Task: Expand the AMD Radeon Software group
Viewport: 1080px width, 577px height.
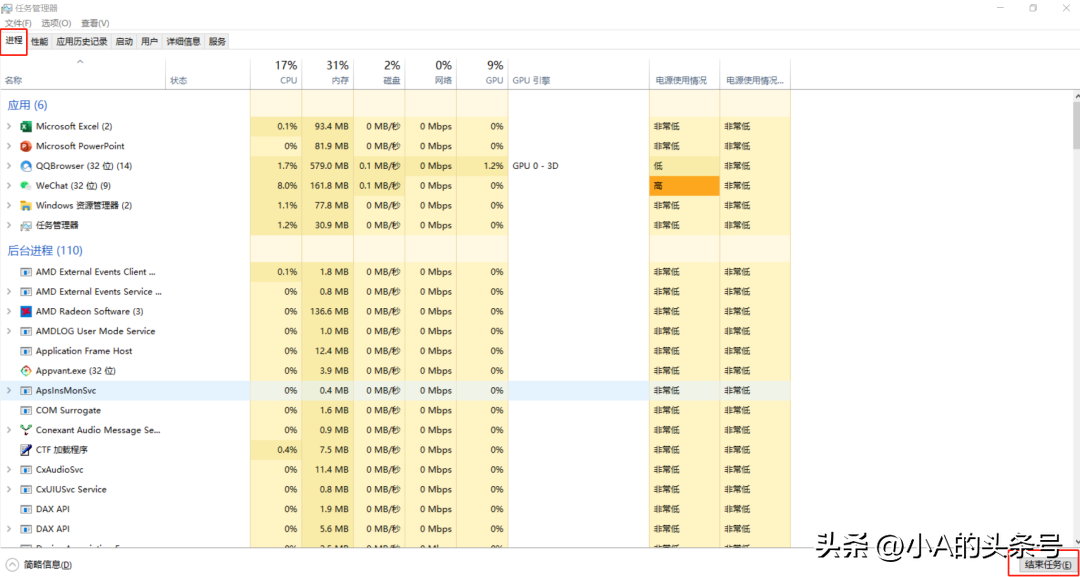Action: click(9, 311)
